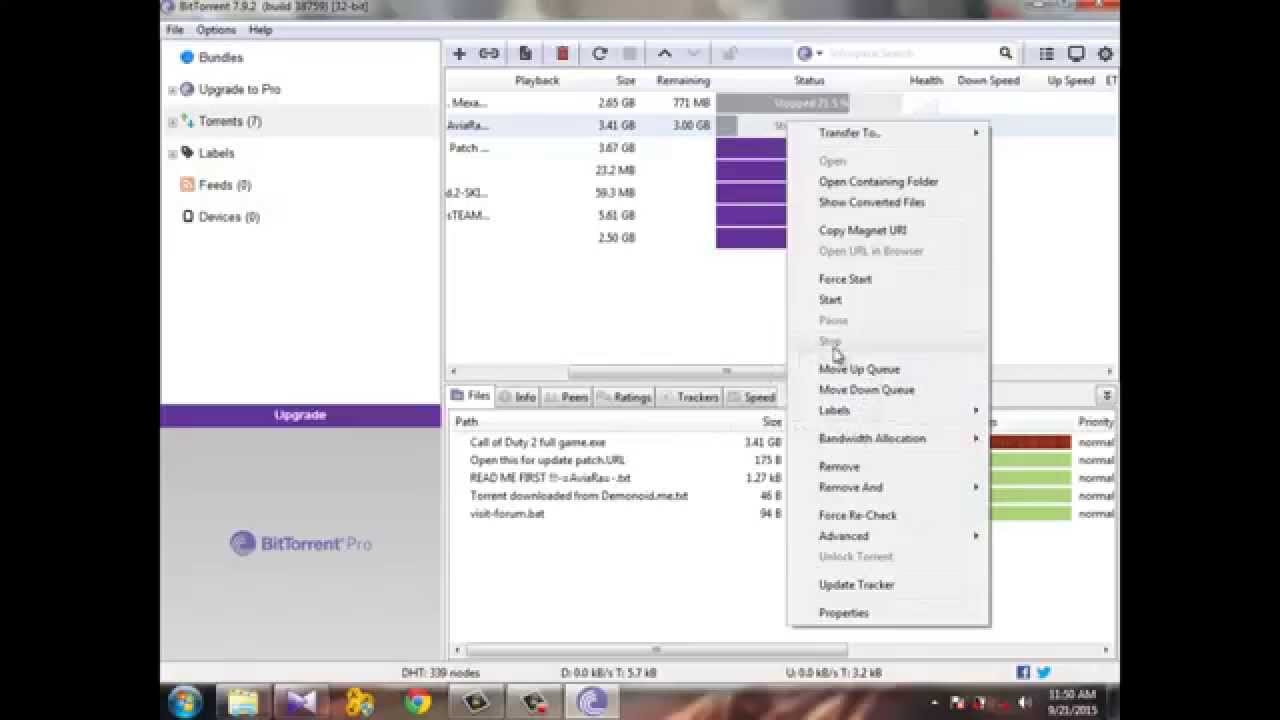Sort torrents by Remaining column header
The height and width of the screenshot is (720, 1280).
(683, 80)
